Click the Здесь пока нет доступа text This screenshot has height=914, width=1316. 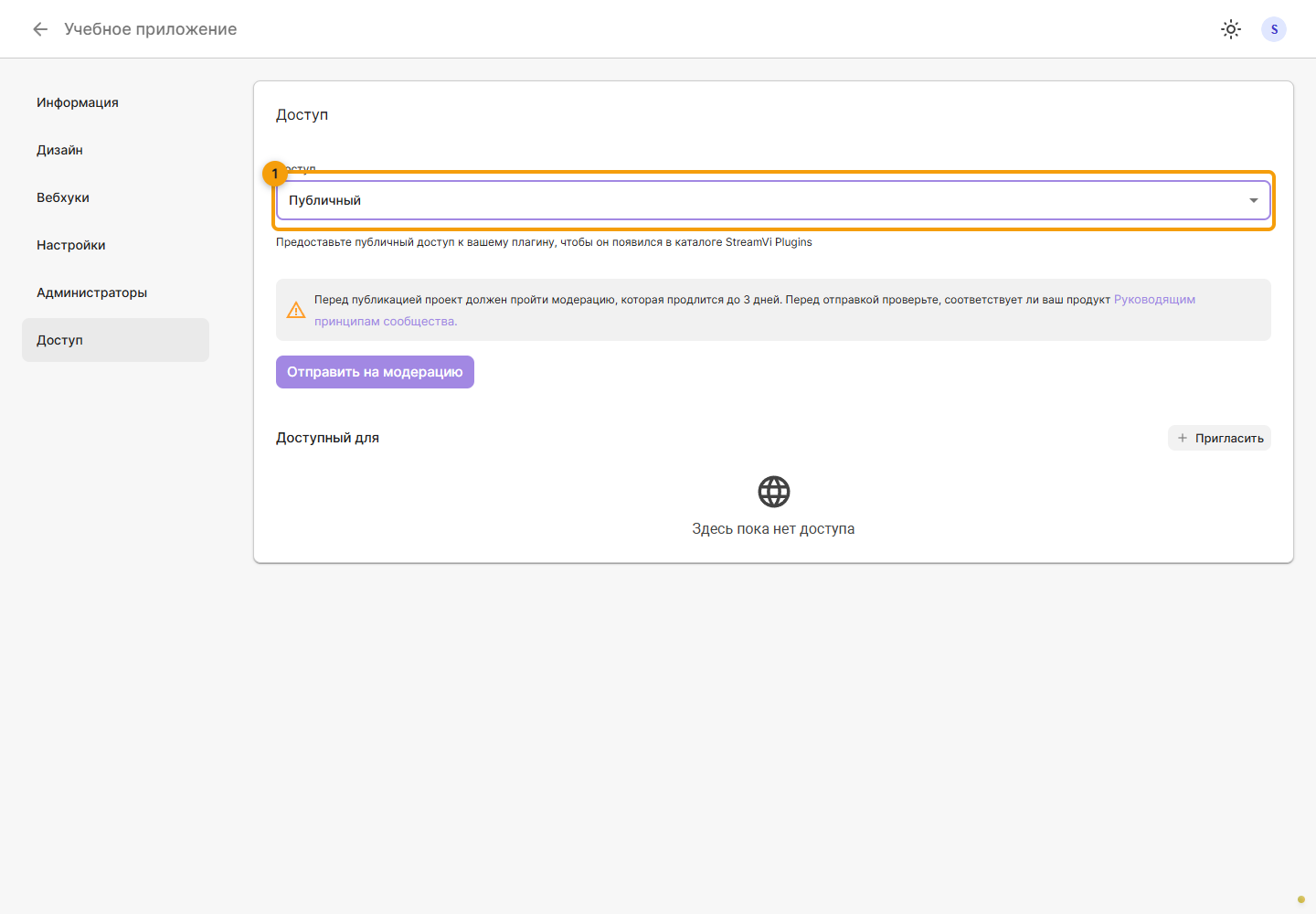click(x=773, y=529)
